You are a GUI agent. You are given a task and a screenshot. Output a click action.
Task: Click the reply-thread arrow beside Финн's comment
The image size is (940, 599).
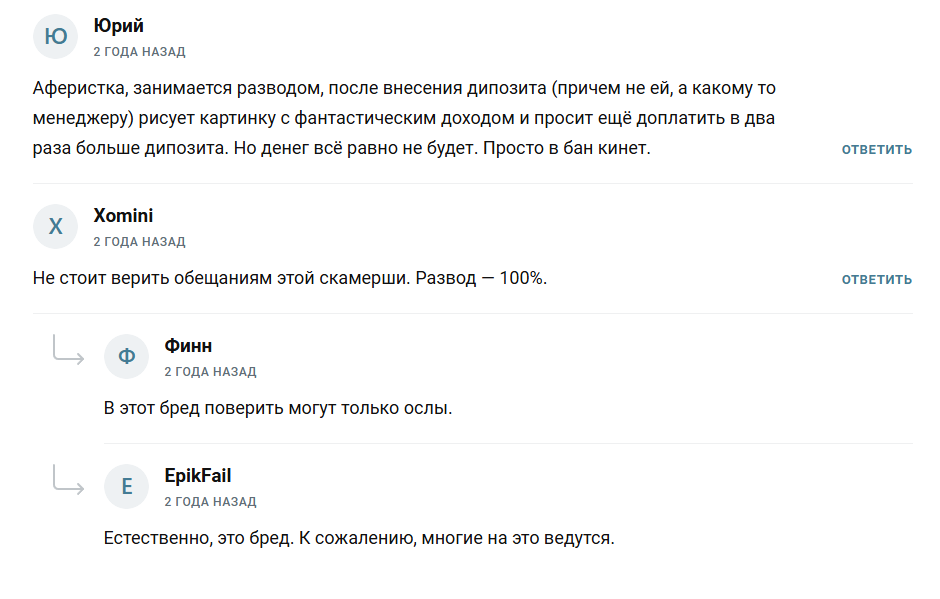point(68,351)
